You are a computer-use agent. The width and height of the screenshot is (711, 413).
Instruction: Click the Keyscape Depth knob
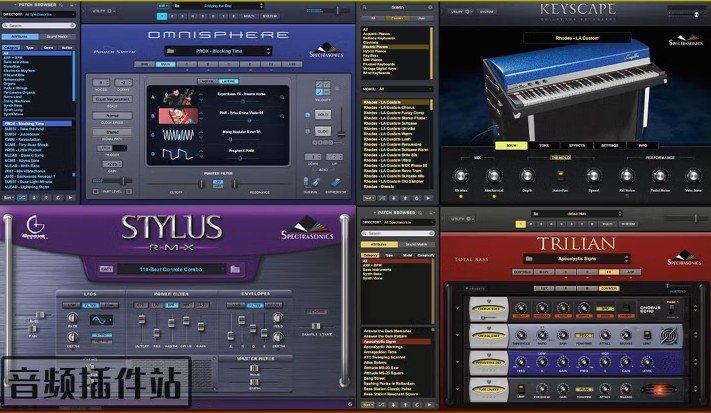click(x=527, y=175)
